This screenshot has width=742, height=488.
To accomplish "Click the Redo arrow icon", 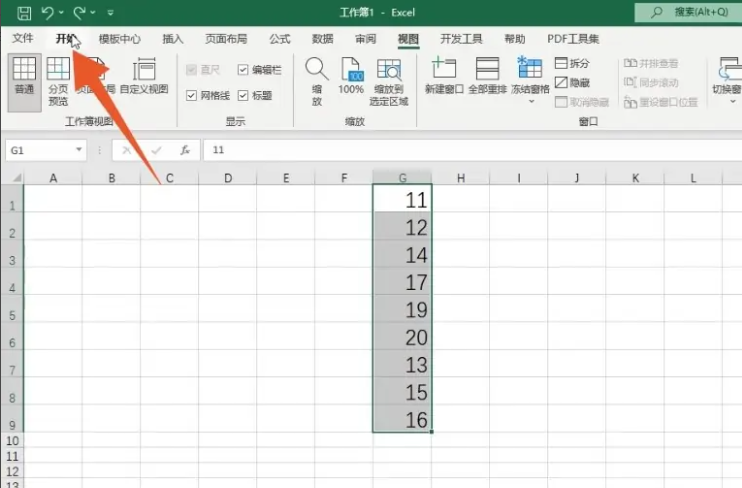I will [80, 13].
